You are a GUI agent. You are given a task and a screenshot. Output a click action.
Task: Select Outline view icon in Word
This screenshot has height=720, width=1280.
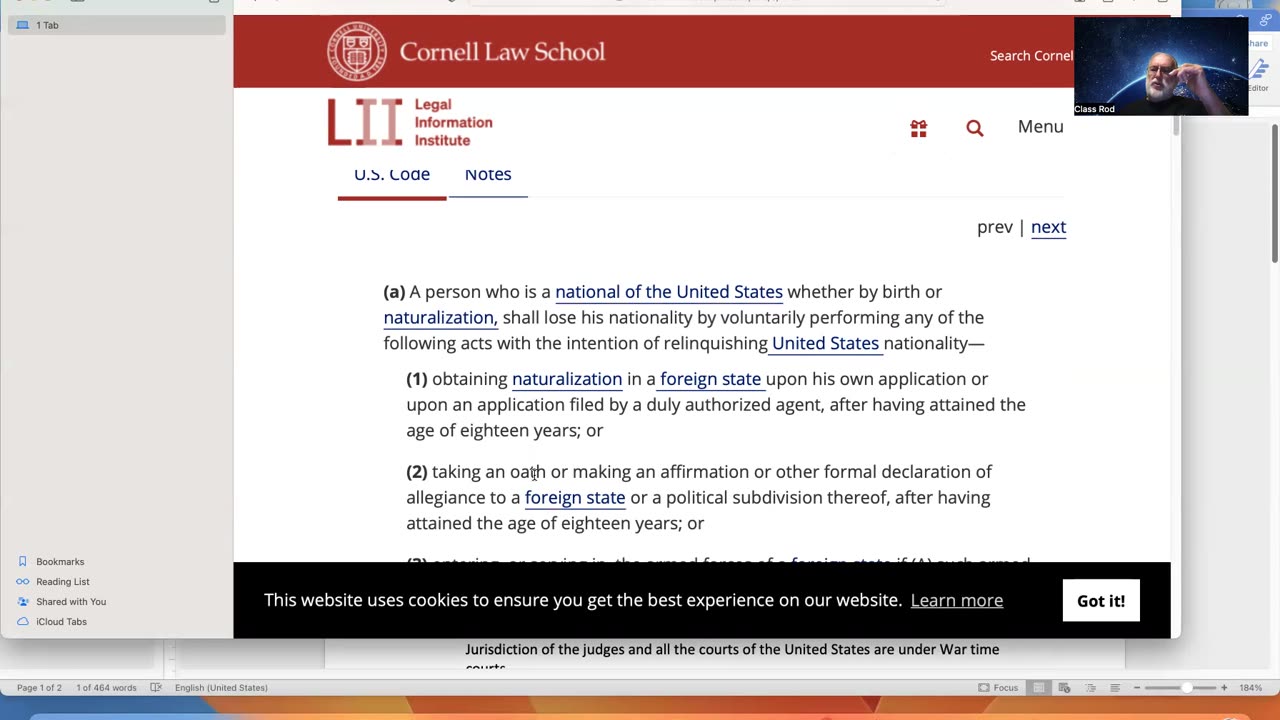coord(1090,688)
